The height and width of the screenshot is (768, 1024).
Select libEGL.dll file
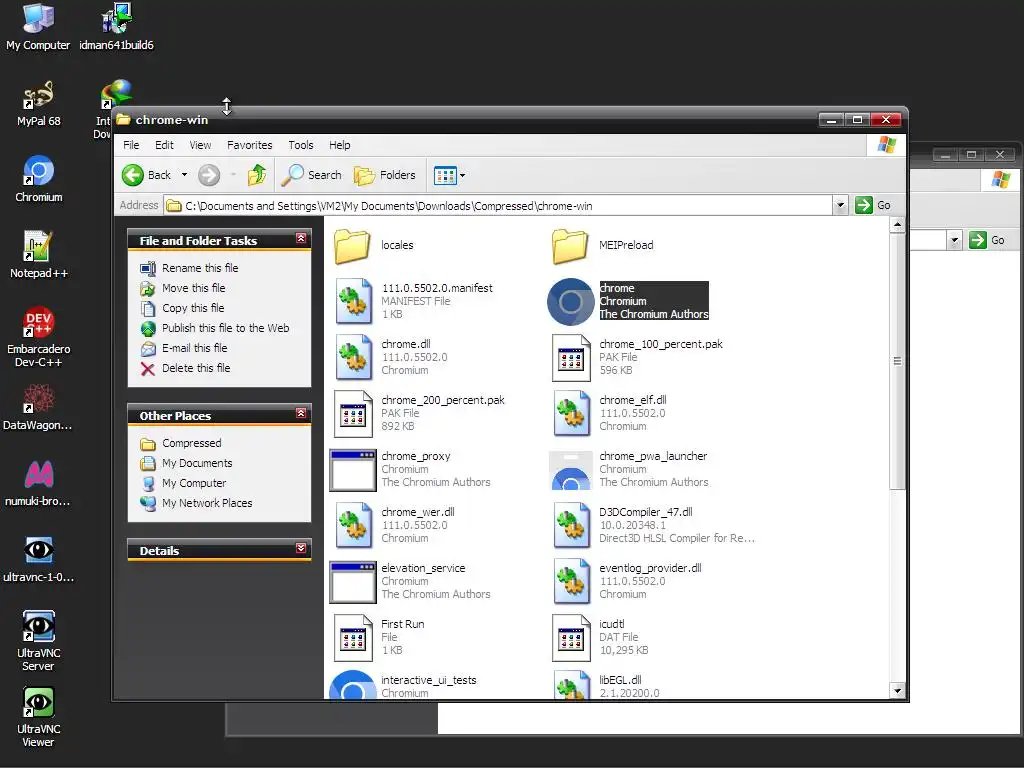point(605,685)
